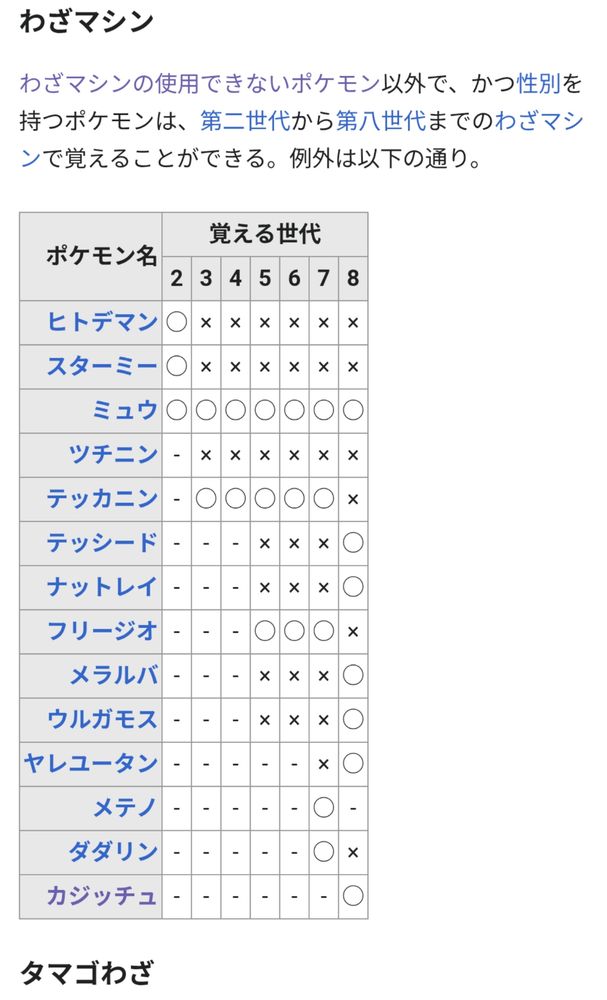The width and height of the screenshot is (607, 1000).
Task: Click the メラルバ link
Action: pos(113,675)
